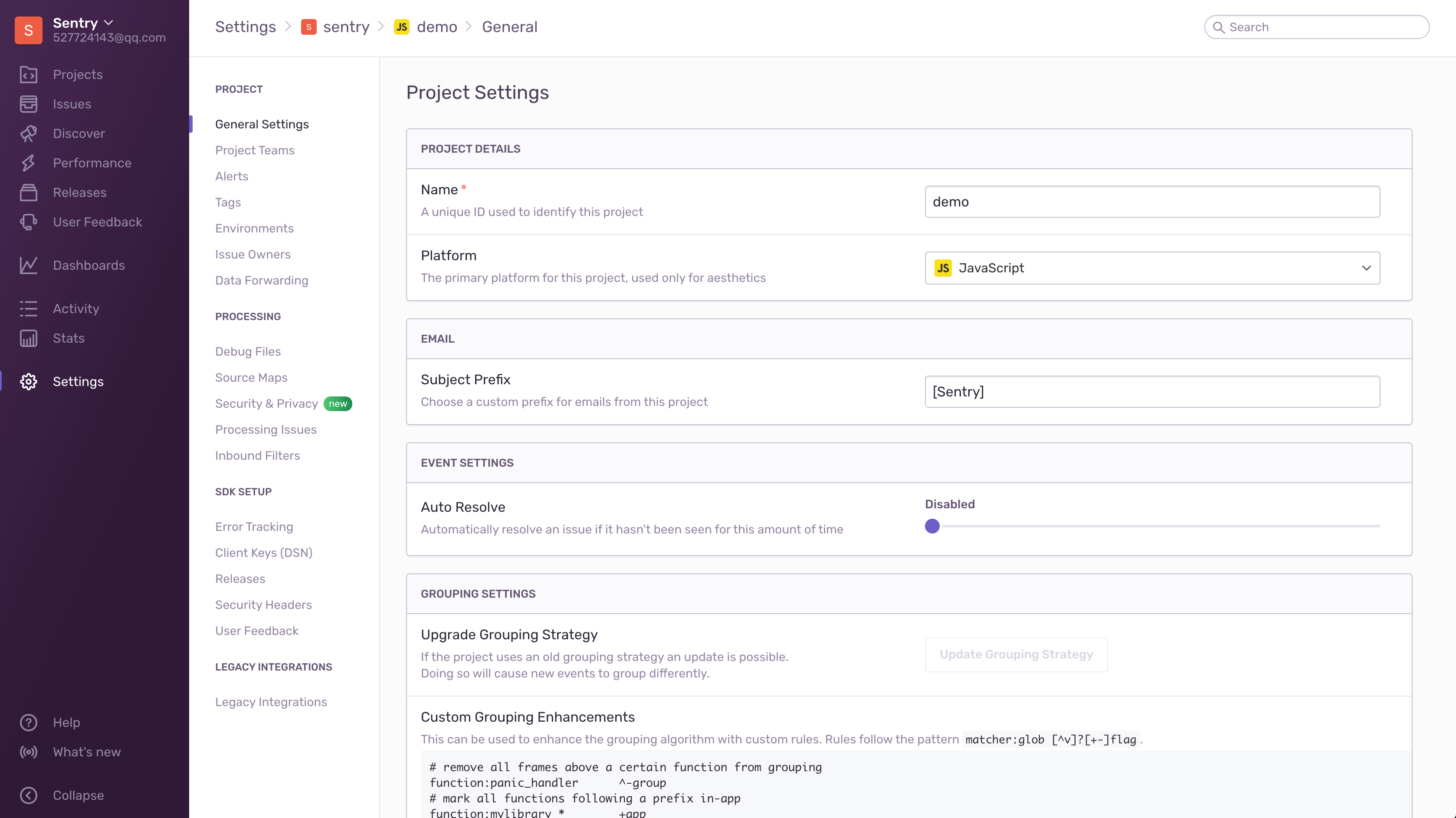The width and height of the screenshot is (1456, 818).
Task: Go to Alerts settings
Action: 231,176
